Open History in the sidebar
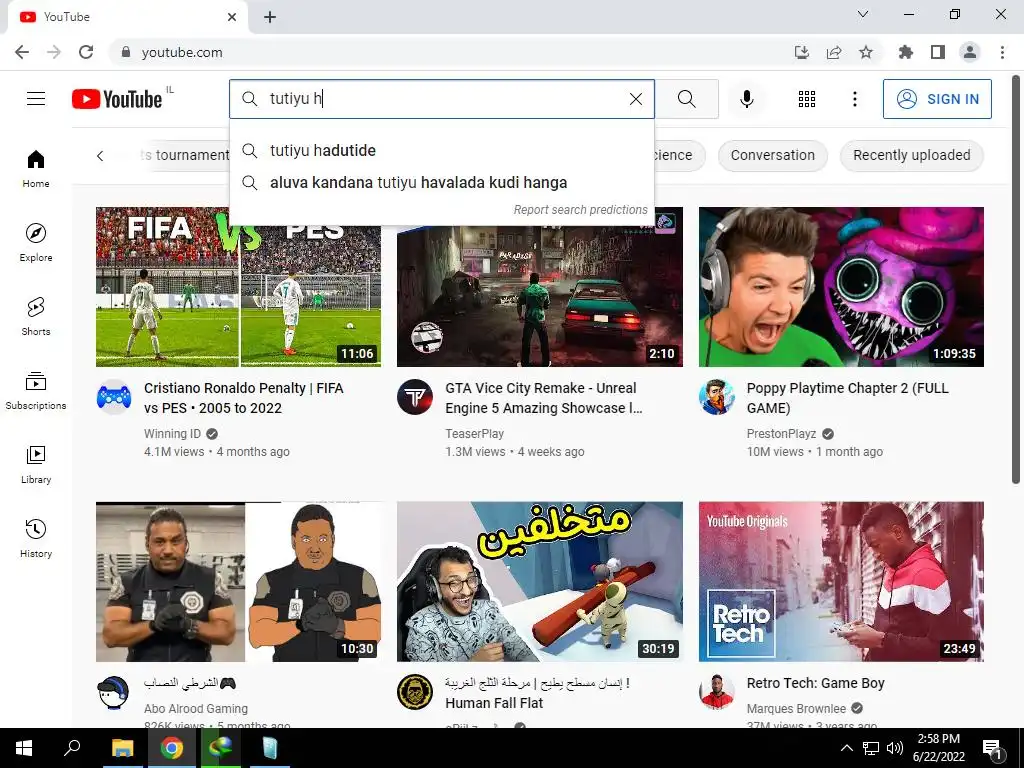 click(x=36, y=538)
